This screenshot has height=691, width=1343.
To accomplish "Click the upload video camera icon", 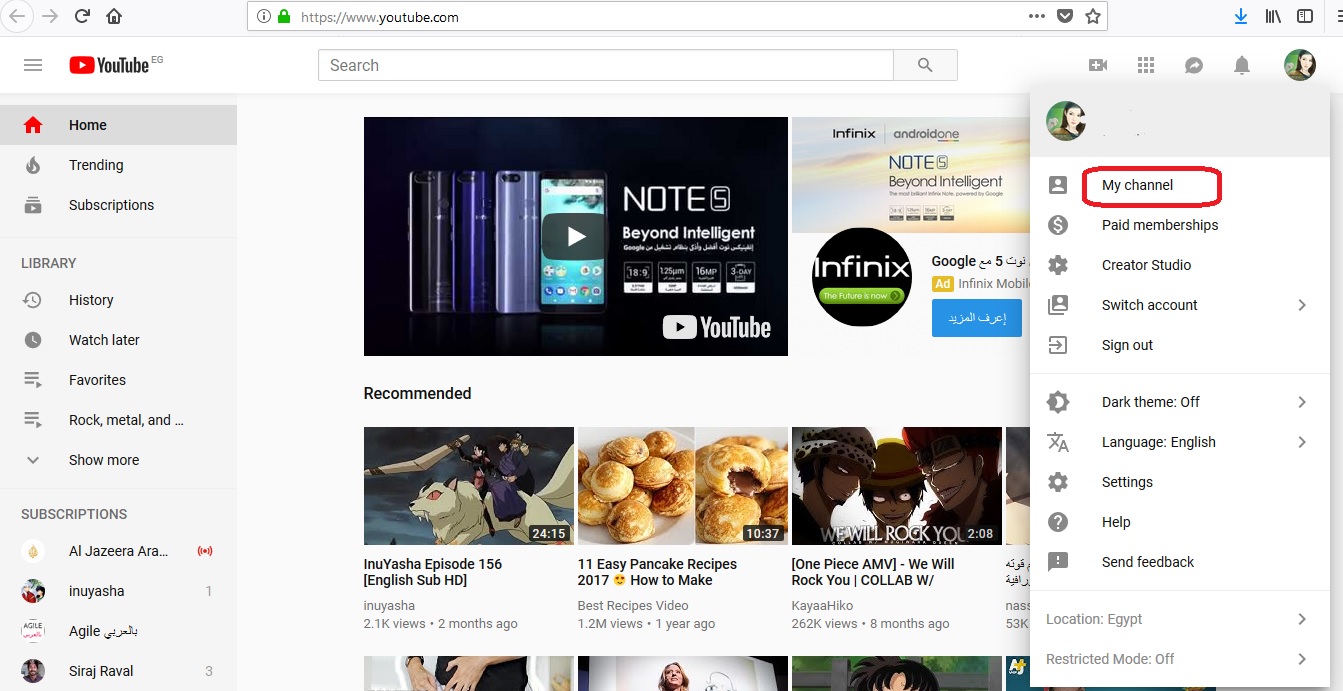I will coord(1098,65).
